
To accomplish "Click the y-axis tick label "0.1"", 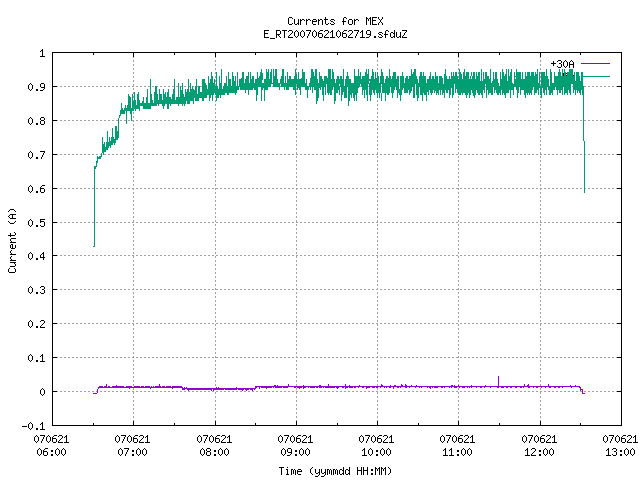I will tap(36, 358).
